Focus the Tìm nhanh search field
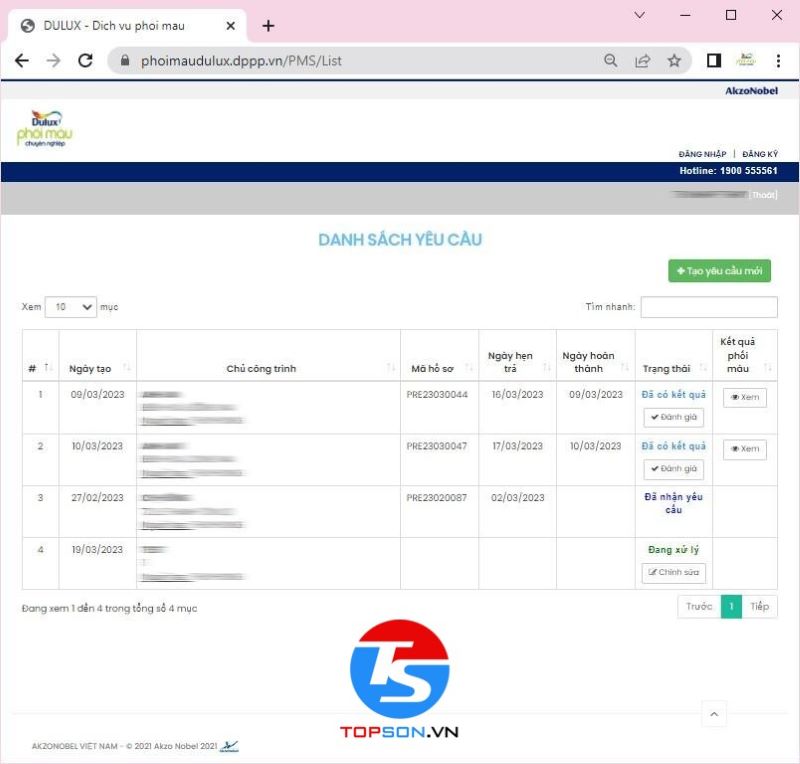The width and height of the screenshot is (800, 764). (709, 307)
